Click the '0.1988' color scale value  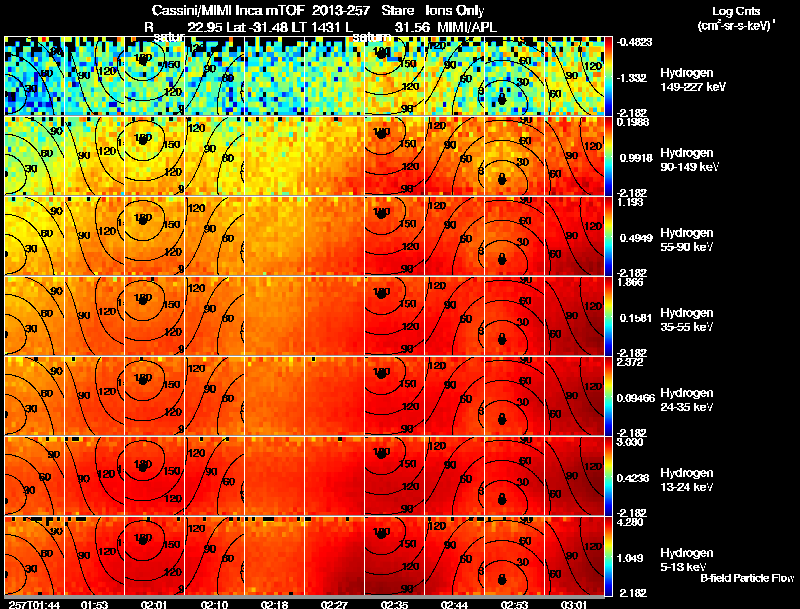[633, 122]
